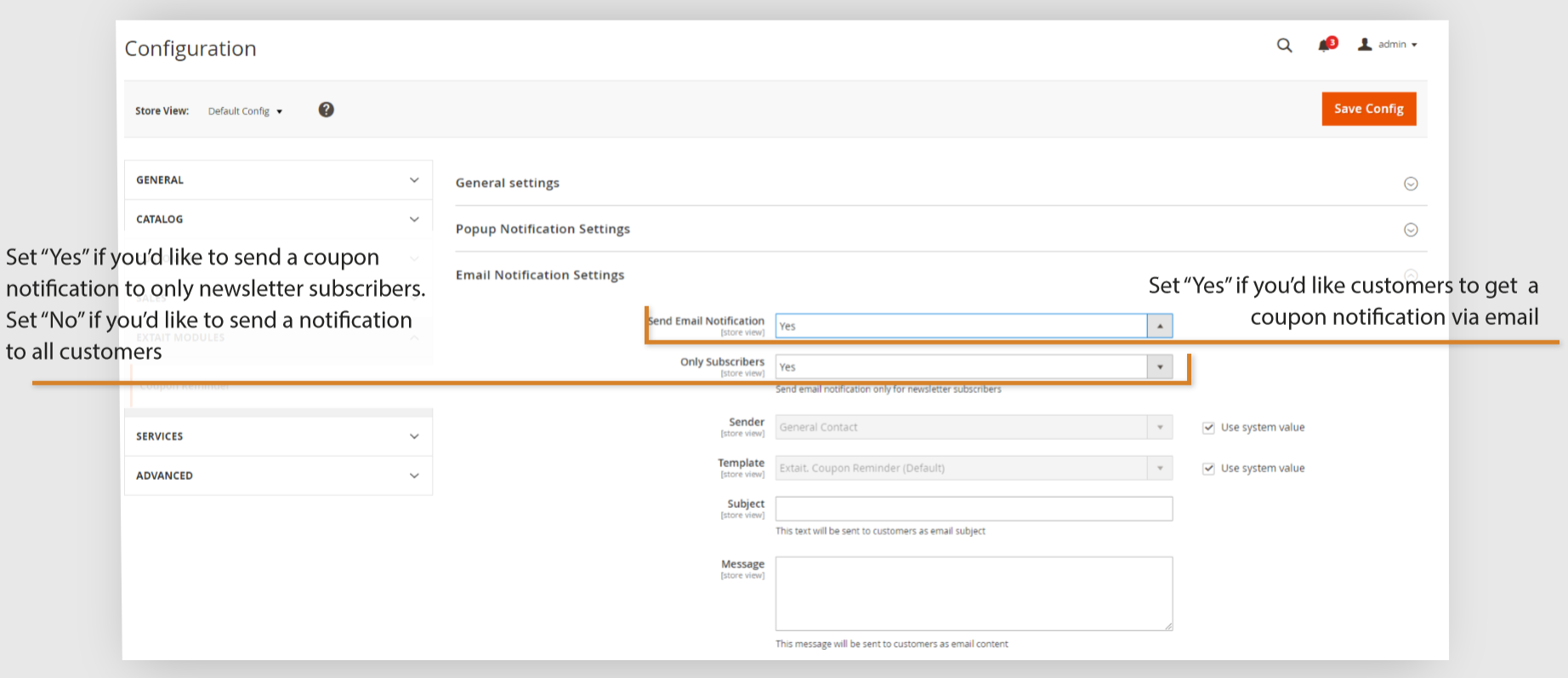Click the Store View label
1568x678 pixels.
162,111
